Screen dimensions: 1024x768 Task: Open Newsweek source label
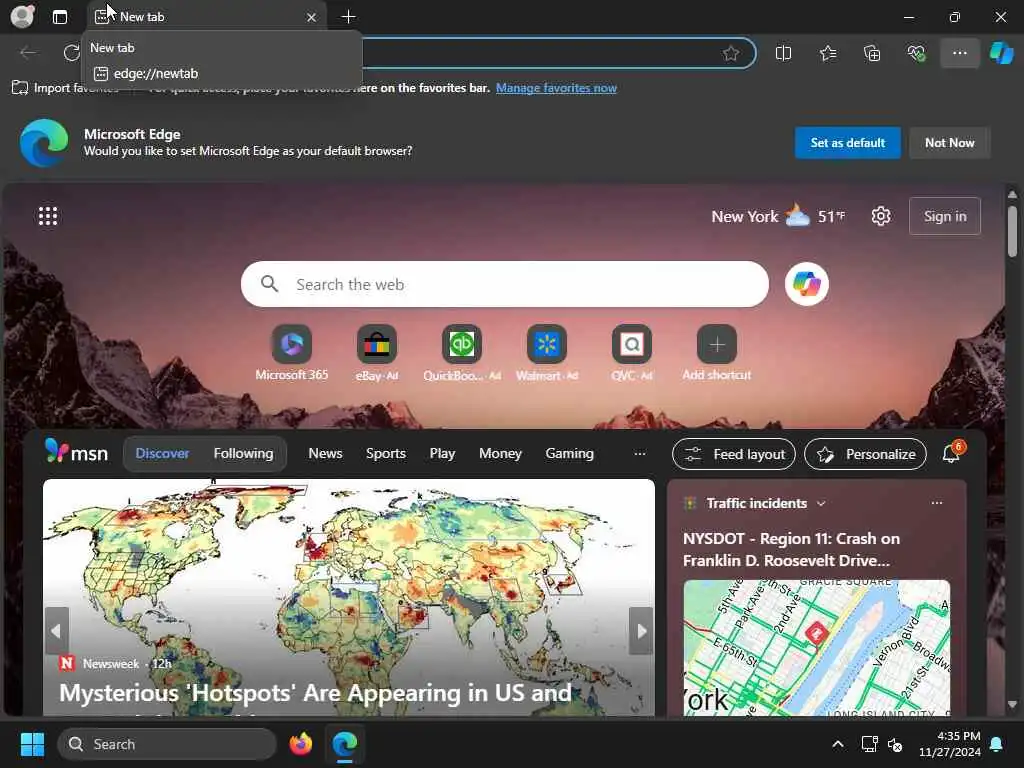(x=111, y=664)
